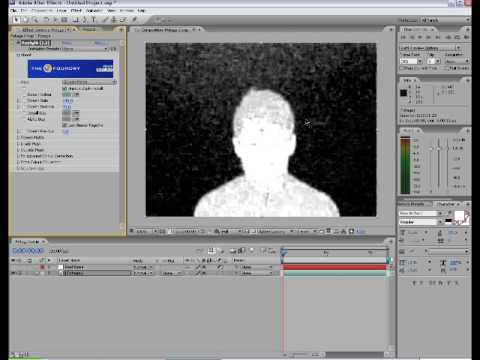Screen dimensions: 480x360
Task: Open the Effect menu
Action: click(x=76, y=11)
